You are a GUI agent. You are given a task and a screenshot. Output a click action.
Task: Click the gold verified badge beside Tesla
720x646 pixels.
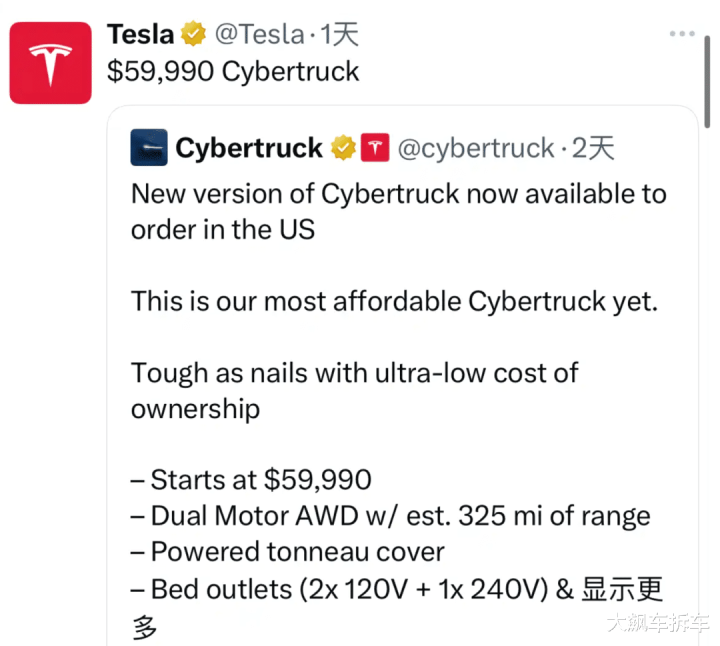pos(192,35)
